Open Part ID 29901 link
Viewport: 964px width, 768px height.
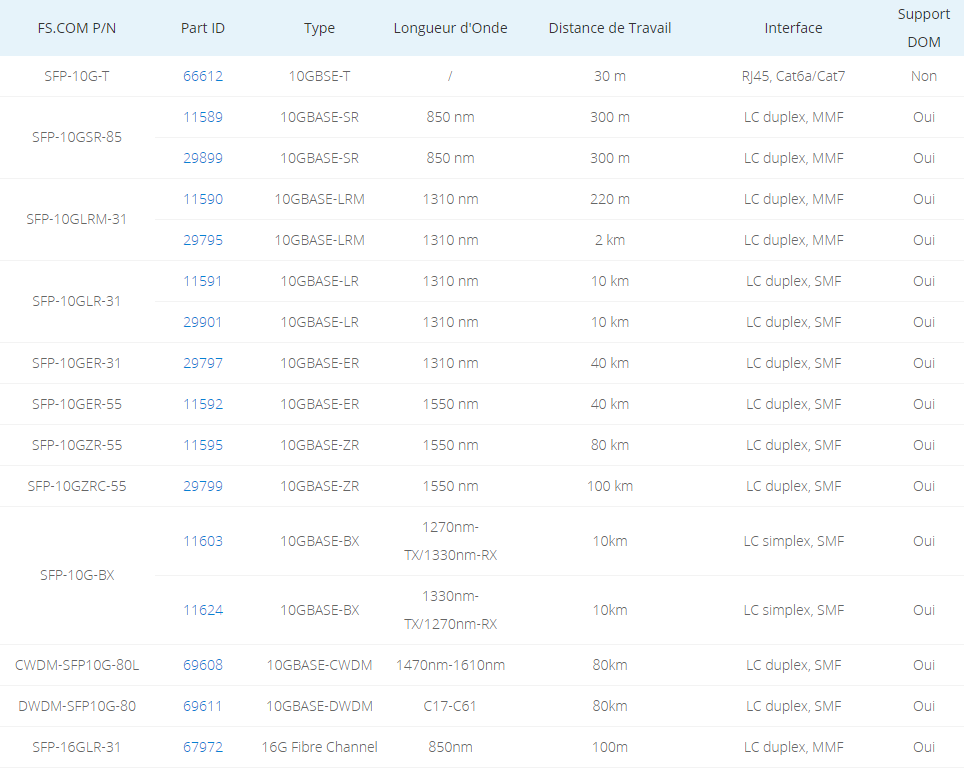pos(203,322)
